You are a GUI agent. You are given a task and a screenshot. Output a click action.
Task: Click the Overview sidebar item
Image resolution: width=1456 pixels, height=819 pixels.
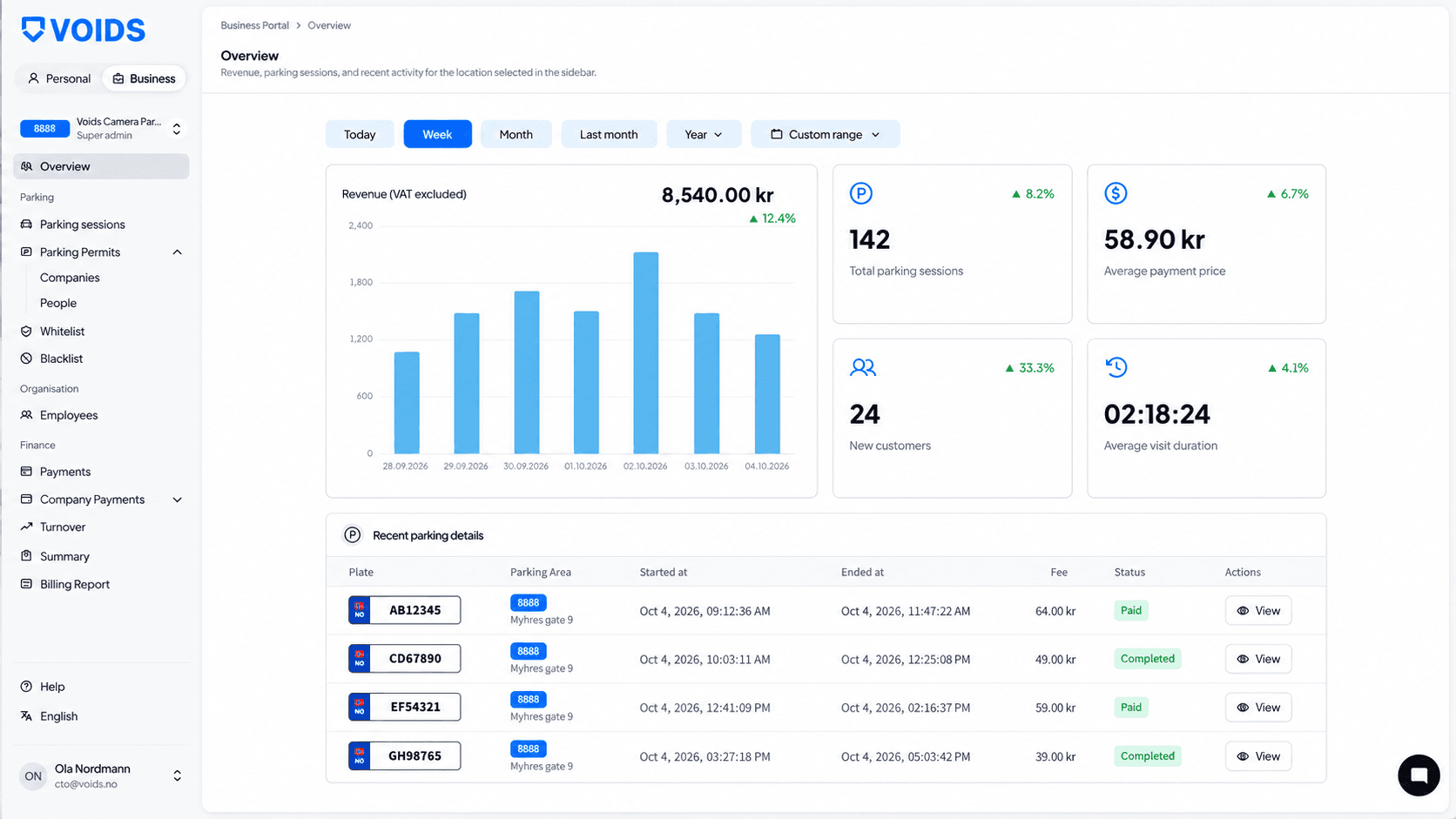click(102, 166)
